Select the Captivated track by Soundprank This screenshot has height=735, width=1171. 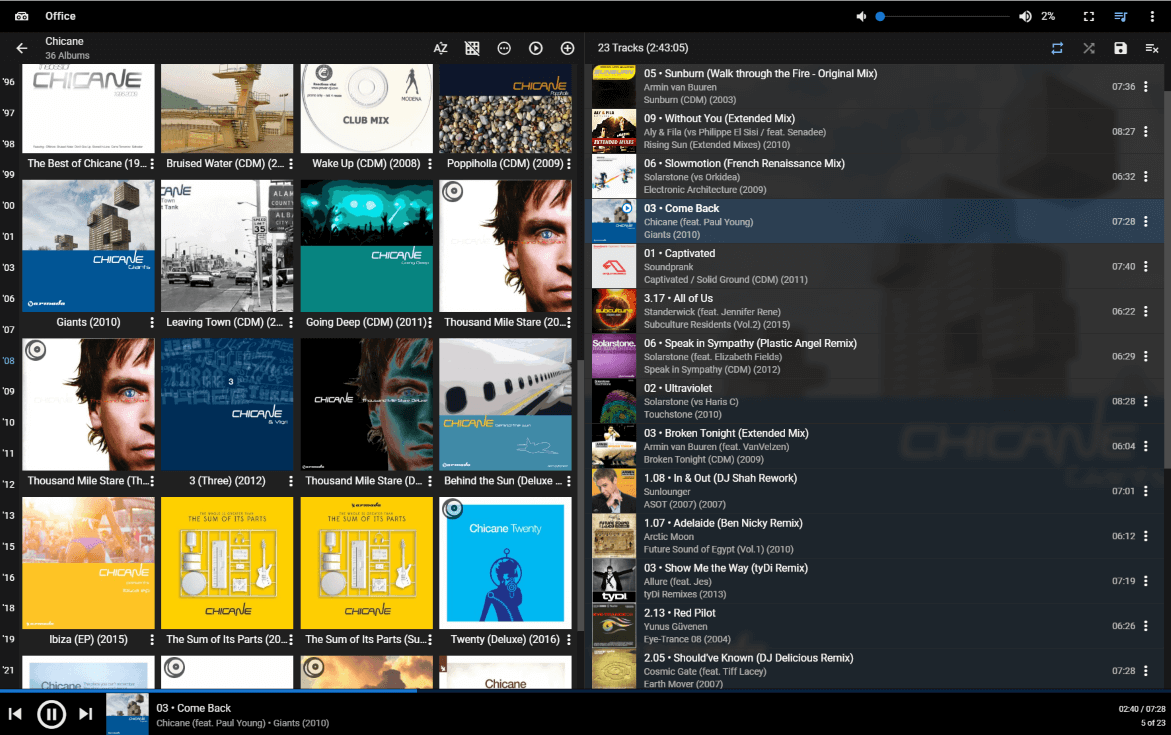(x=878, y=266)
